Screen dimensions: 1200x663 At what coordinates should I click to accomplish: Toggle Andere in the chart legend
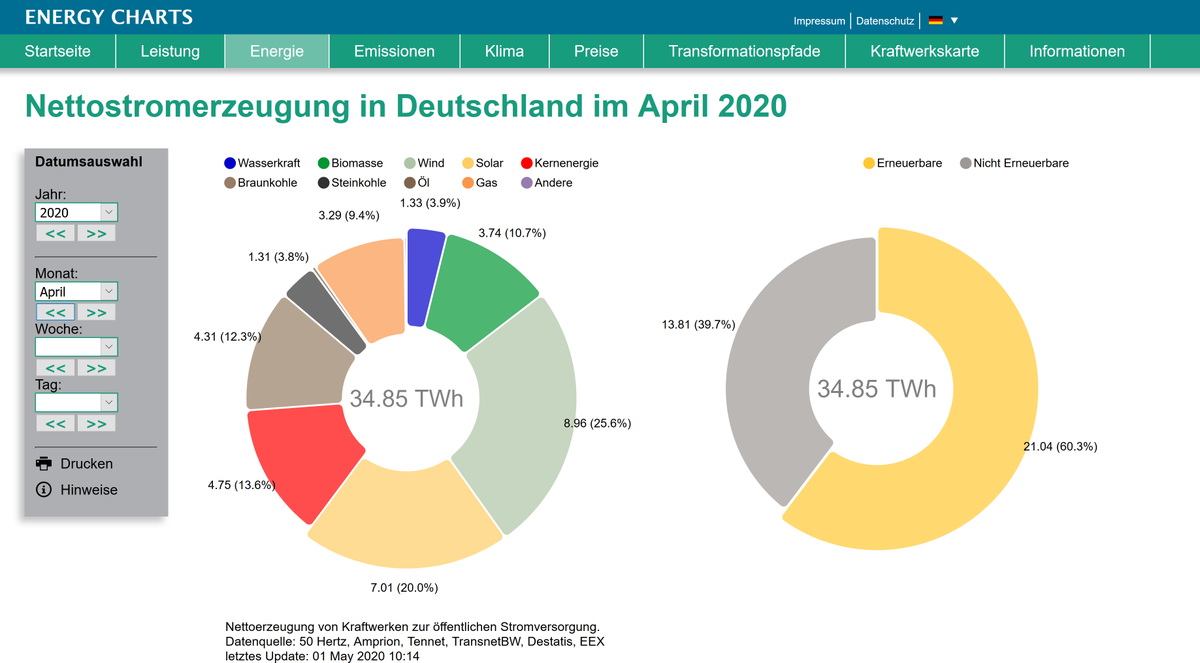(547, 183)
